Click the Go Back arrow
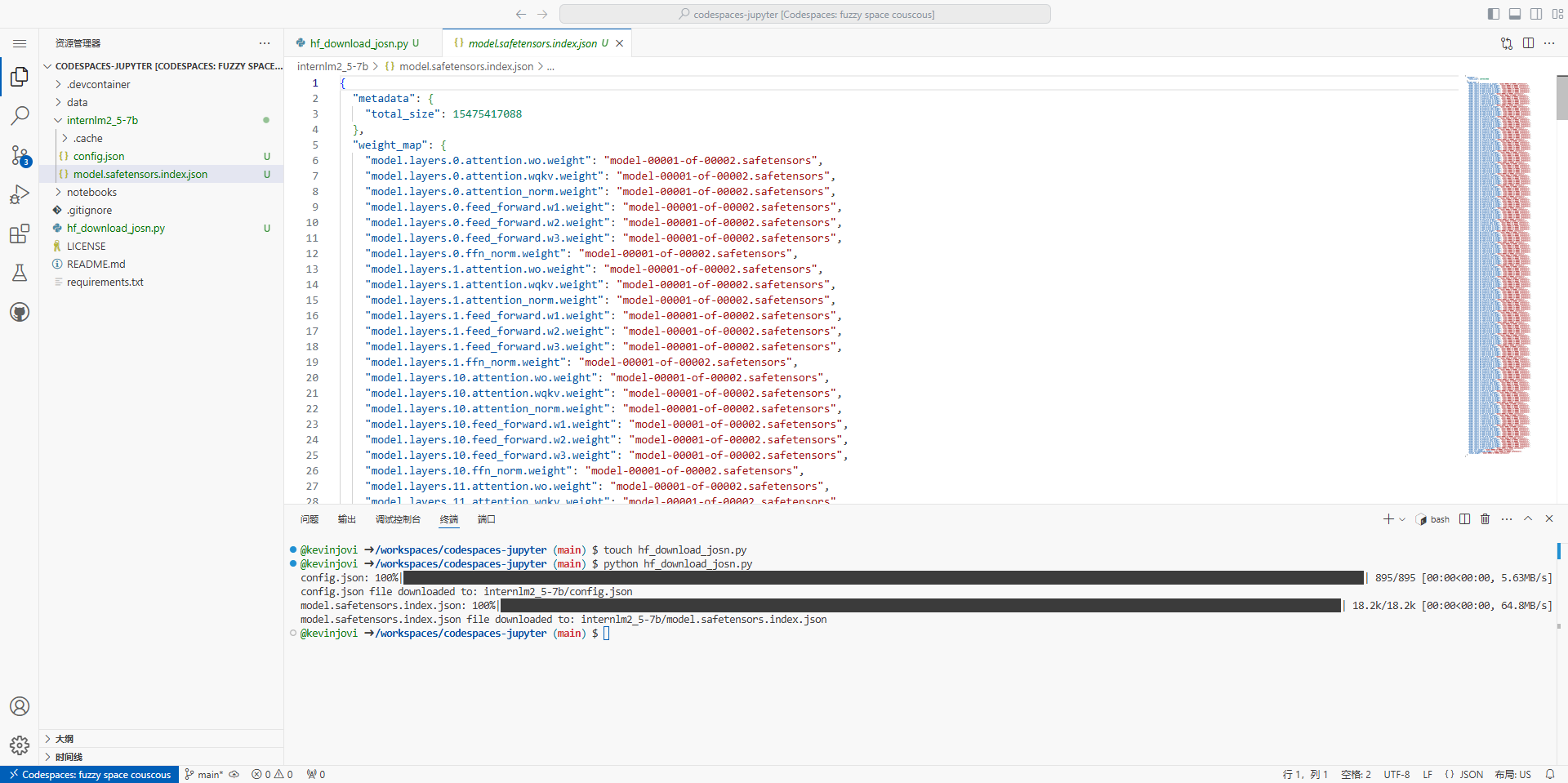This screenshot has width=1568, height=783. click(521, 14)
